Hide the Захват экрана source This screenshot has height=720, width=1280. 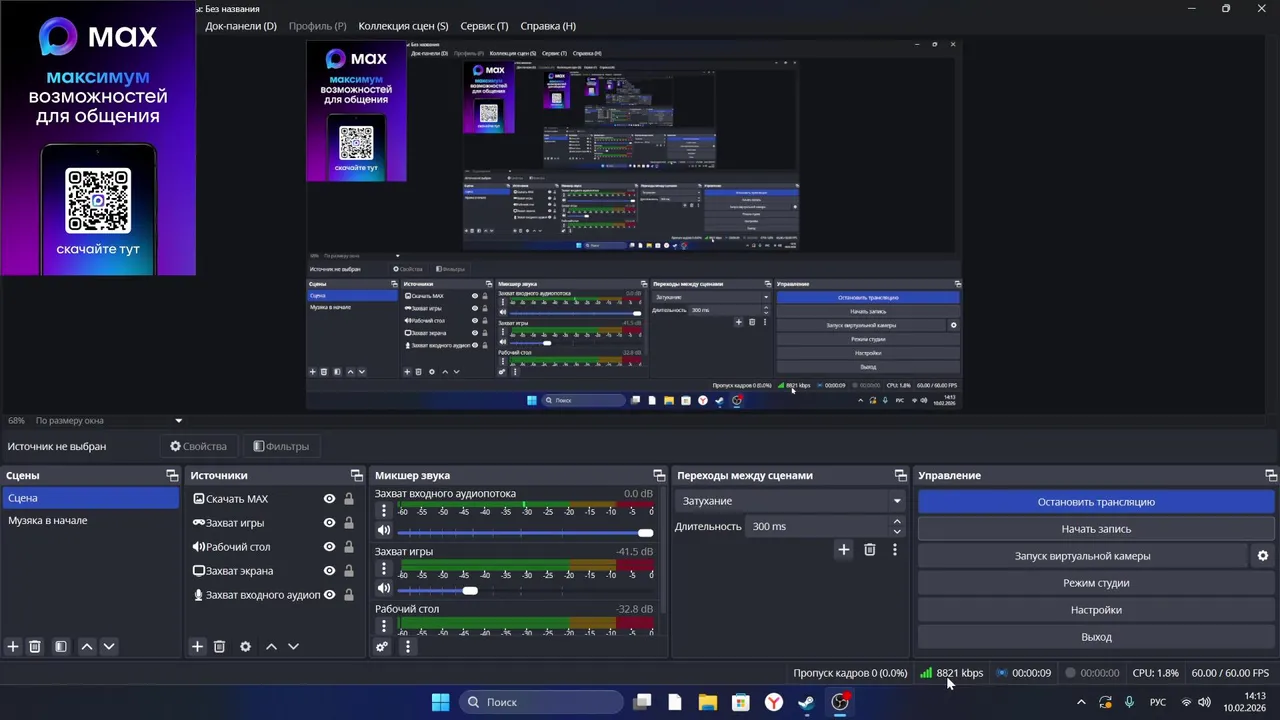point(329,571)
